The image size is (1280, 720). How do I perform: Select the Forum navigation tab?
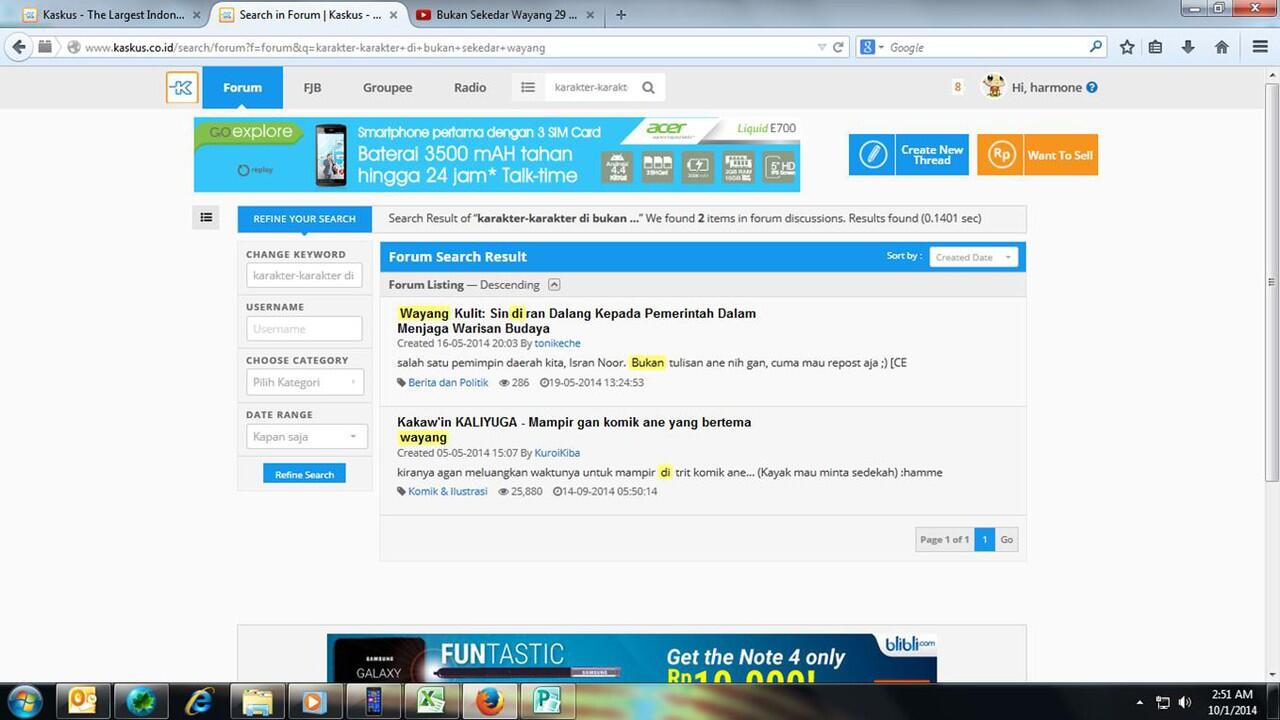[x=242, y=88]
